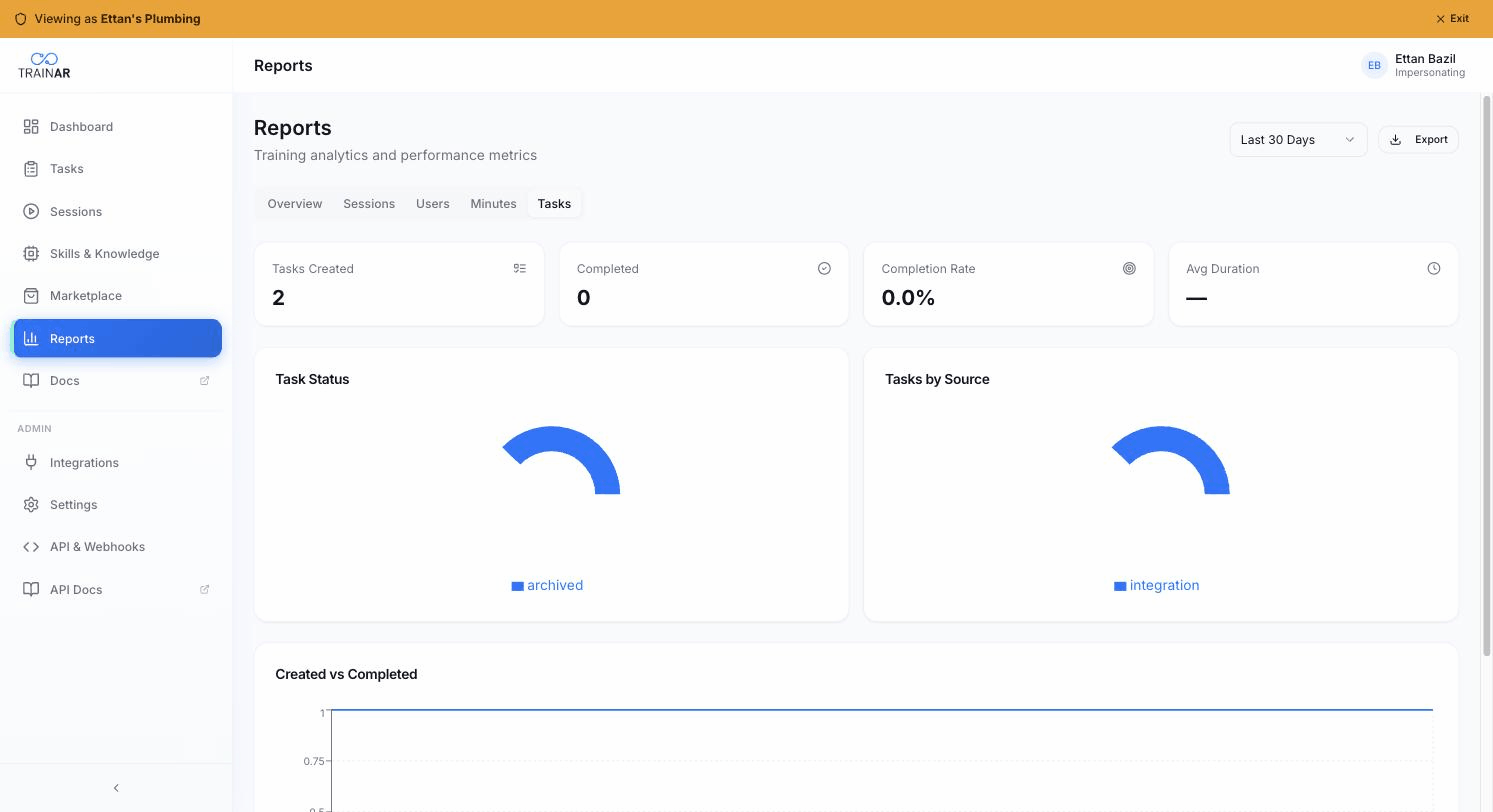Click the Task Status card title
Screen dimensions: 1493x812
(312, 380)
